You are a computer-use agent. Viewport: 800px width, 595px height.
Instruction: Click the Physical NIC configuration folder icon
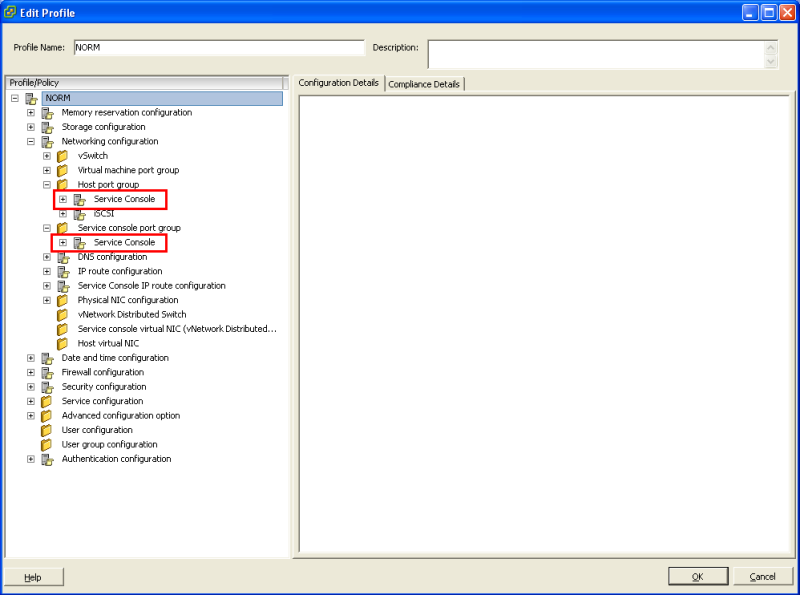(x=61, y=299)
